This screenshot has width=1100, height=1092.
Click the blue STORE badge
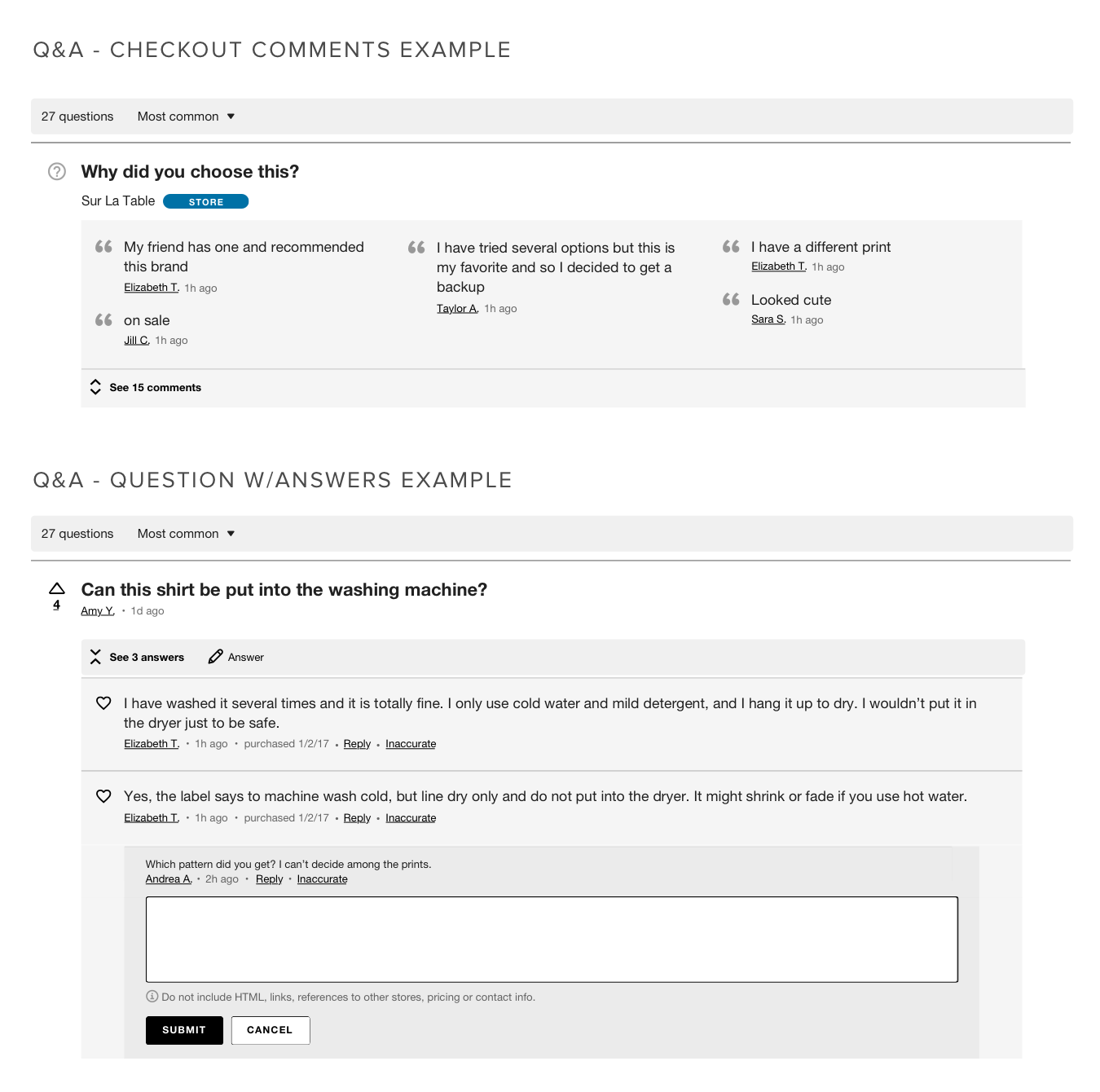point(205,202)
